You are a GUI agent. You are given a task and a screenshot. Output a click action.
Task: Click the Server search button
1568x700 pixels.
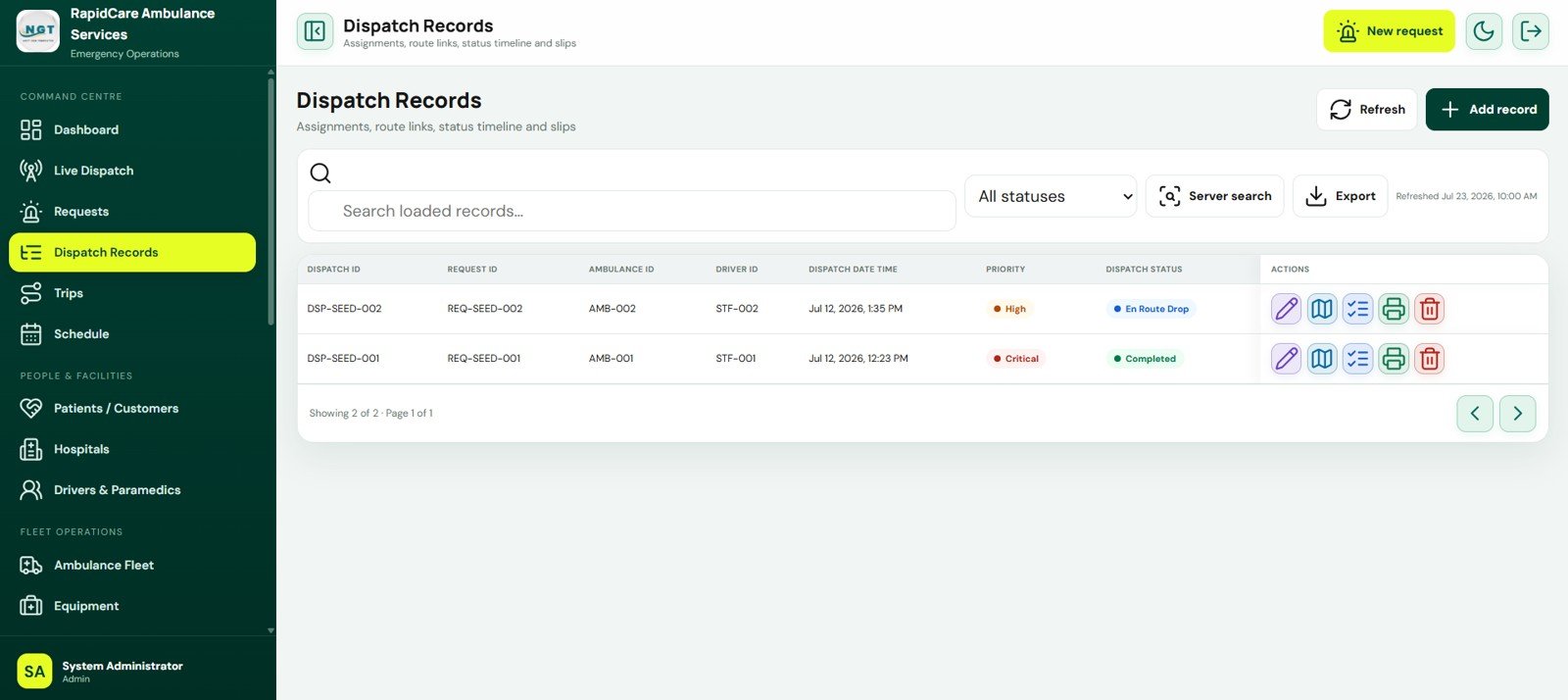(x=1214, y=196)
